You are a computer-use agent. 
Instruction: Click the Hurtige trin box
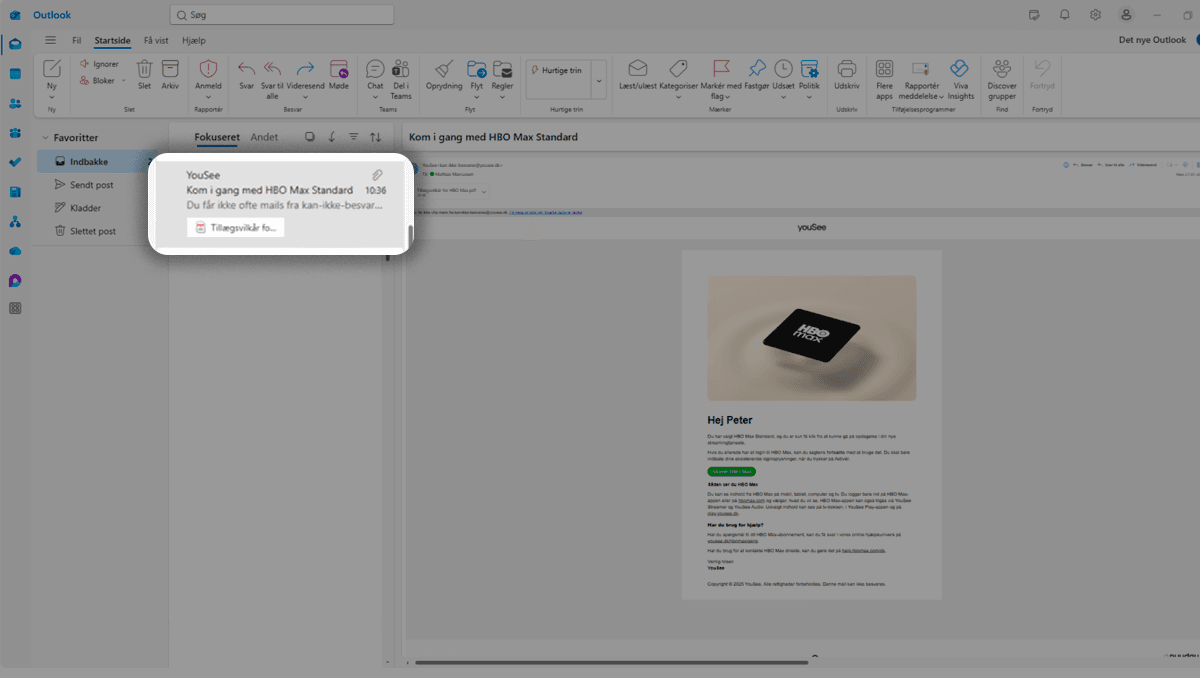tap(558, 78)
